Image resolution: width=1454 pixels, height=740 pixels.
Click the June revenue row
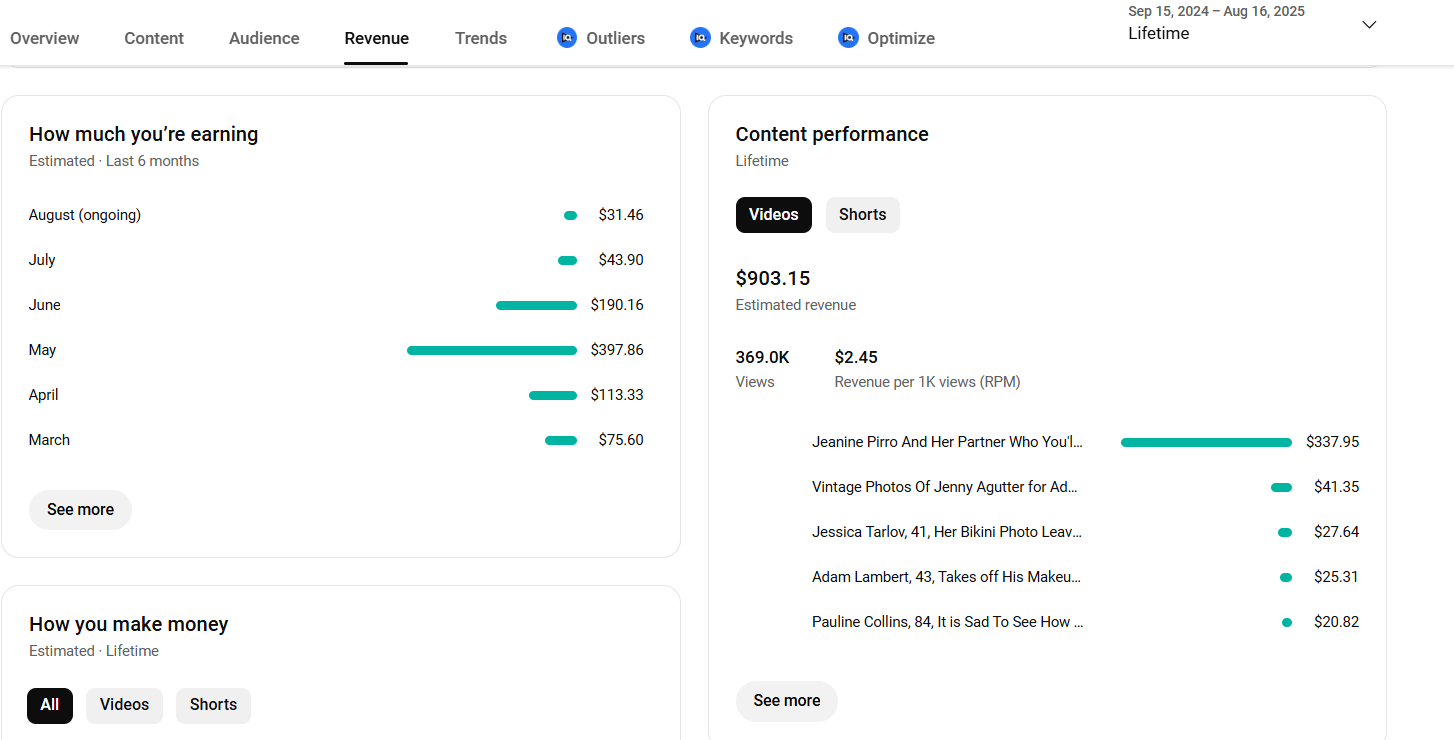pos(336,305)
